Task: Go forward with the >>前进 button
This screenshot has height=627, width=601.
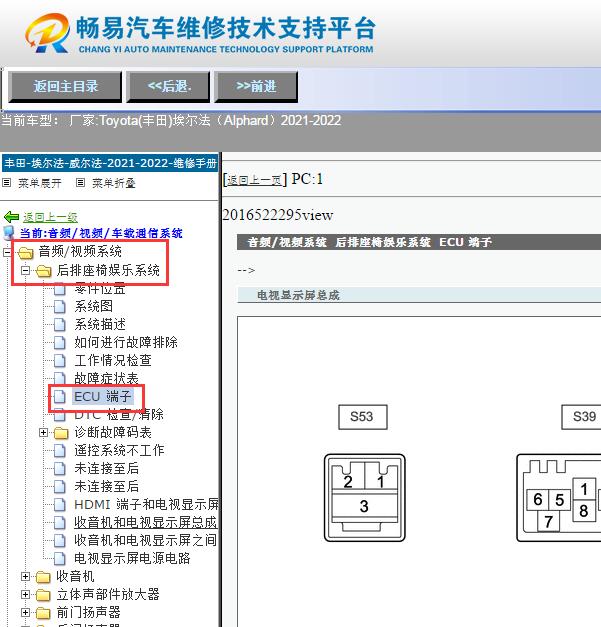Action: pyautogui.click(x=256, y=86)
